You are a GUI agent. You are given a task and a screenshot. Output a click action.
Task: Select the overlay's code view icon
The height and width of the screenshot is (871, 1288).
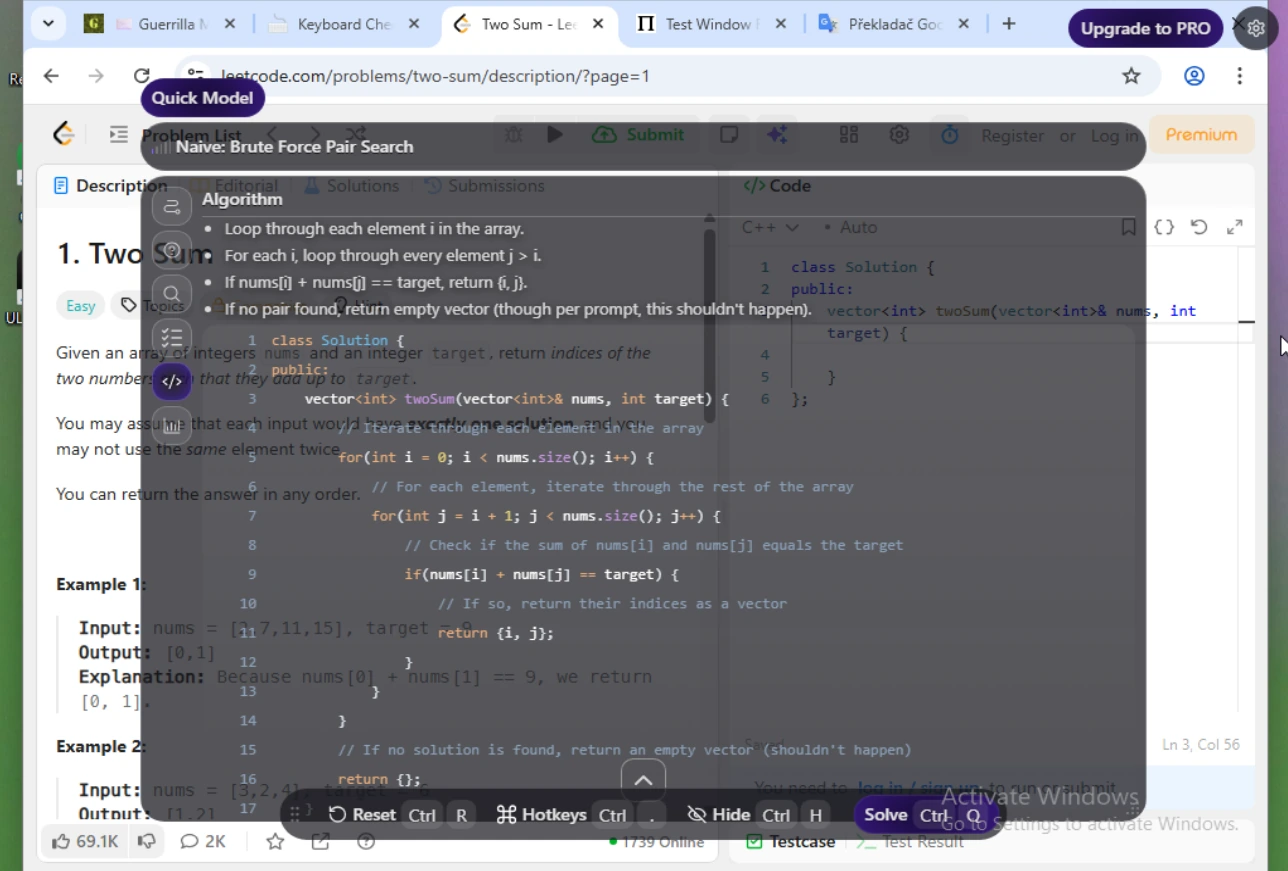pos(172,381)
